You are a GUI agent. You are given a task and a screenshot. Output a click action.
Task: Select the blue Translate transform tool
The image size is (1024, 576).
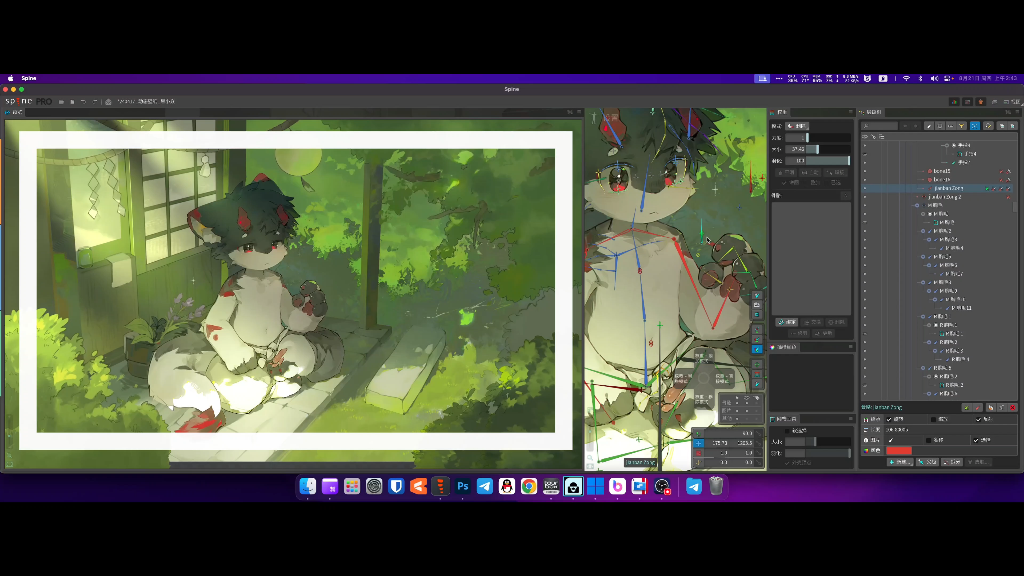696,443
